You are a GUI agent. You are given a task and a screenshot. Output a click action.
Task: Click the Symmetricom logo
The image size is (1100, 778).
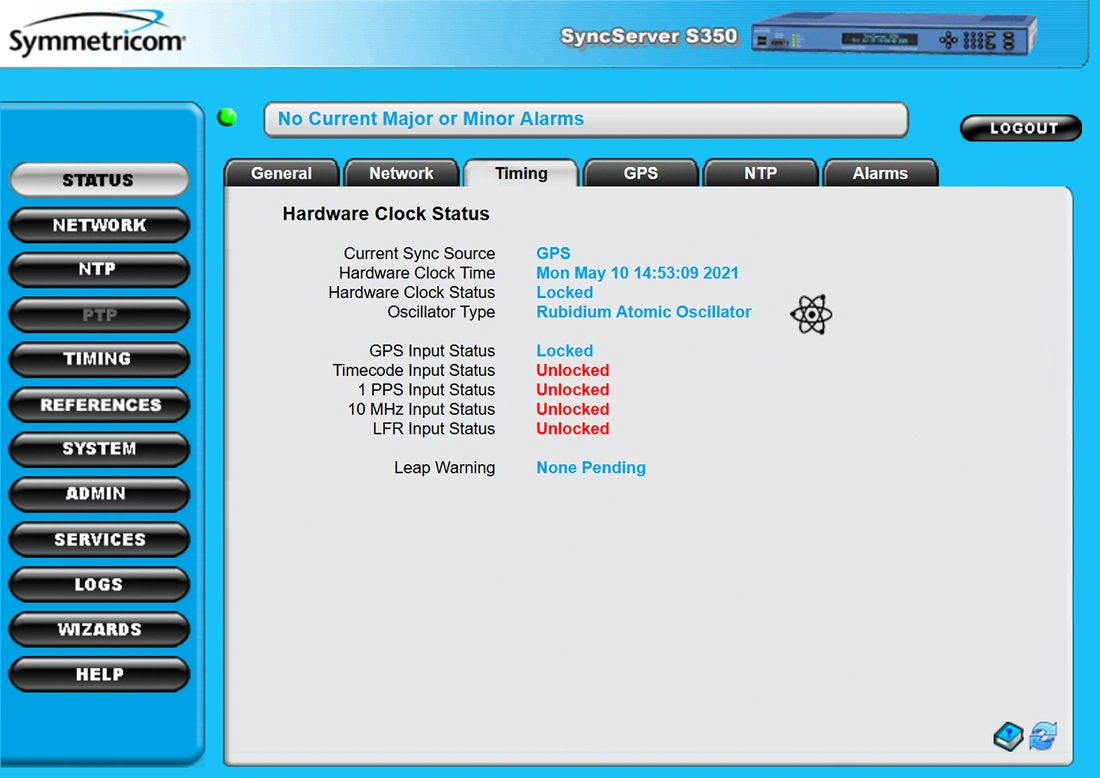coord(97,35)
